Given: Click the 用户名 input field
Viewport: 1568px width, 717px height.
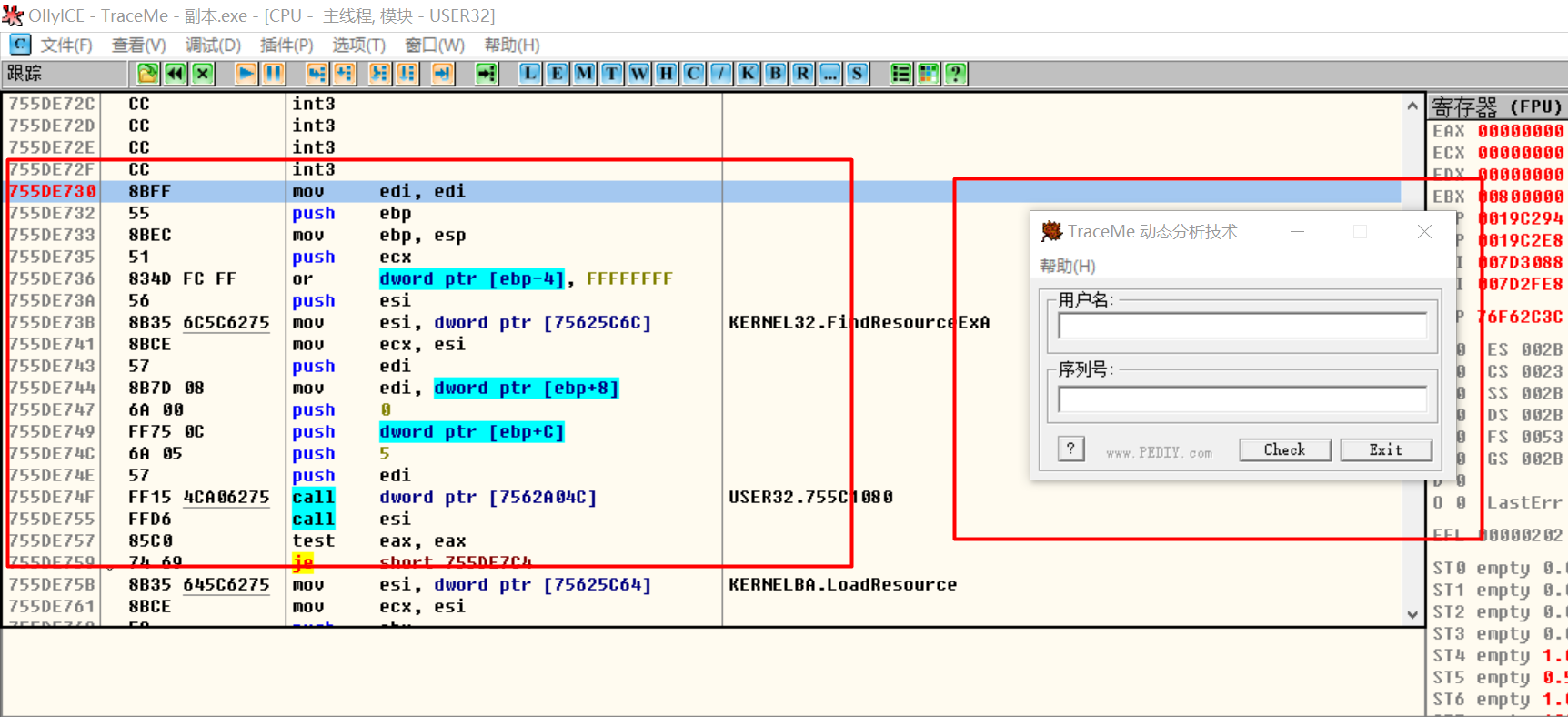Looking at the screenshot, I should pyautogui.click(x=1242, y=327).
